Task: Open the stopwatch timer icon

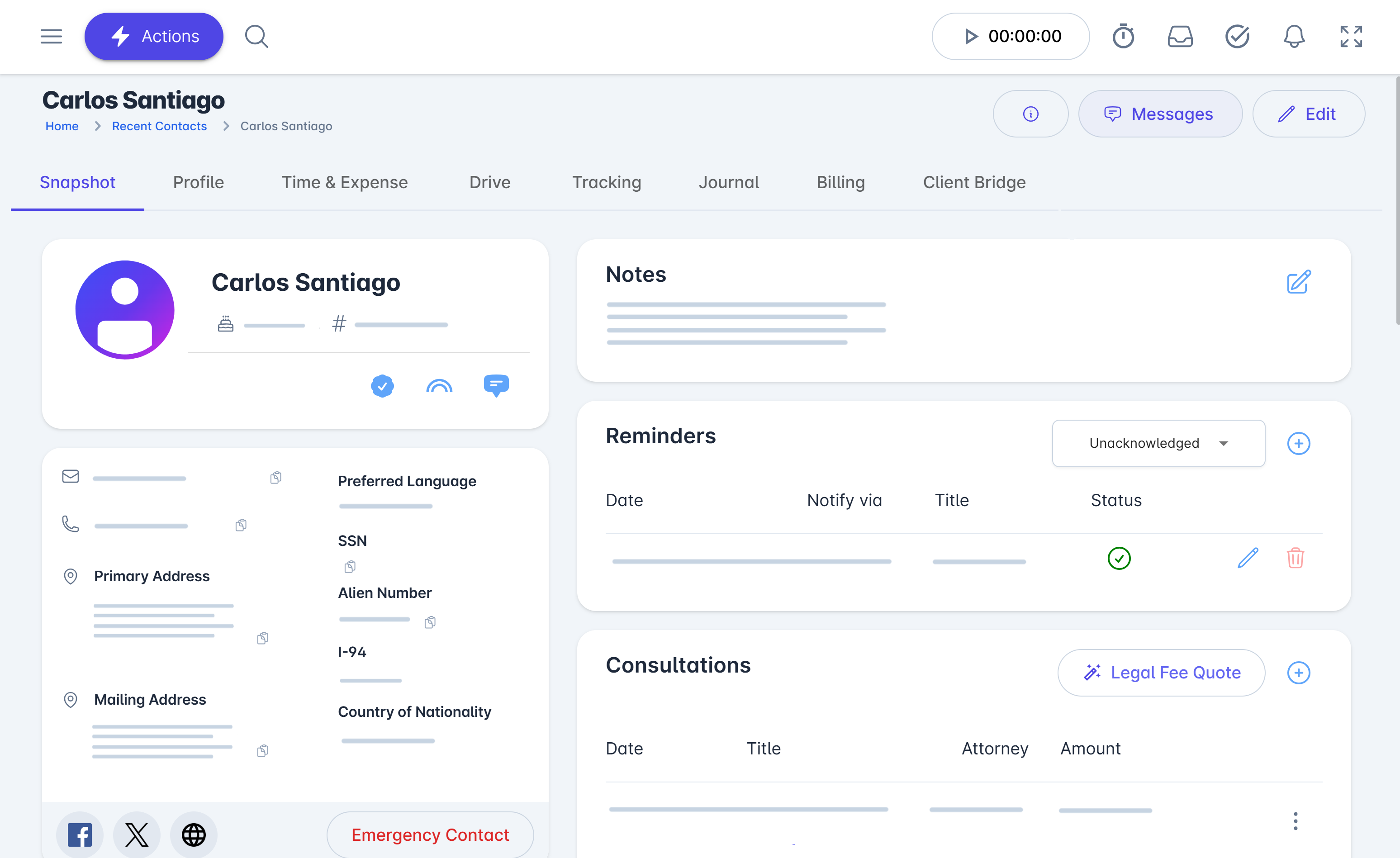Action: 1123,36
